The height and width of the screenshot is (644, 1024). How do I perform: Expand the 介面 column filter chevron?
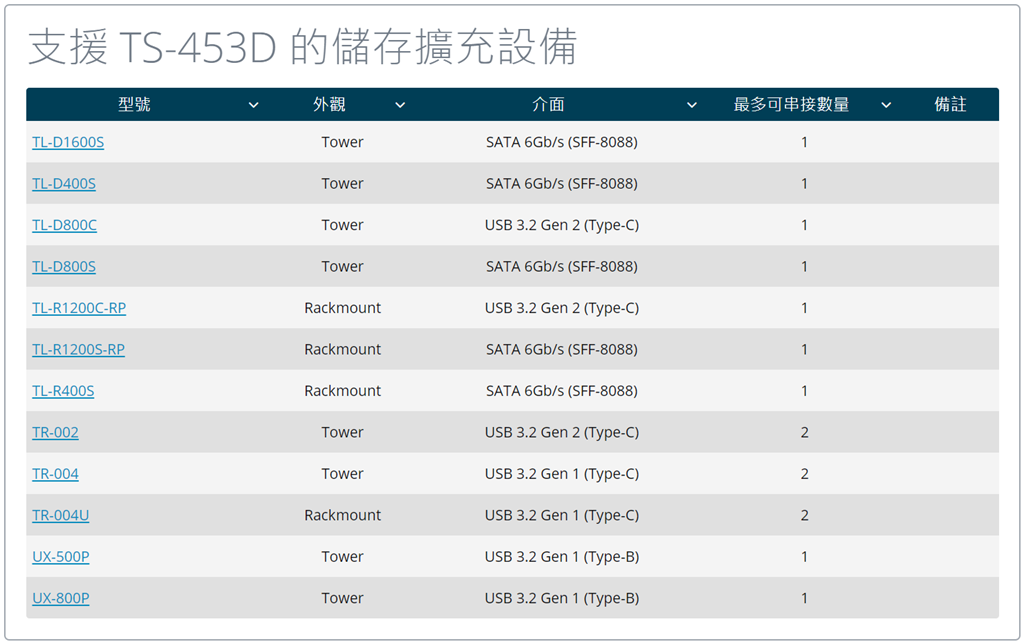pos(692,105)
